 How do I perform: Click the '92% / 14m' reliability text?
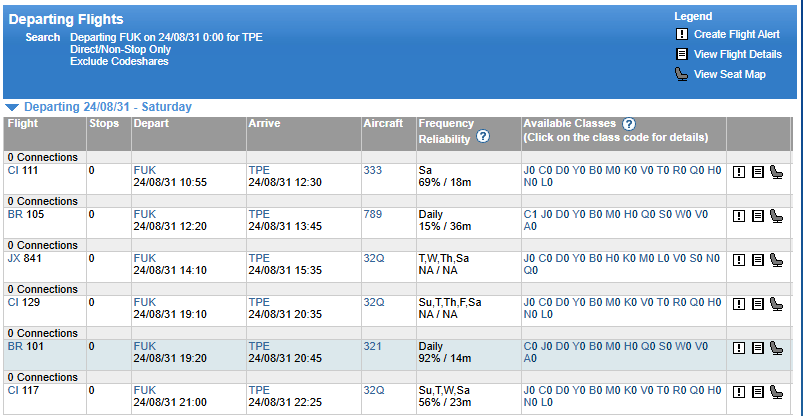click(x=445, y=359)
